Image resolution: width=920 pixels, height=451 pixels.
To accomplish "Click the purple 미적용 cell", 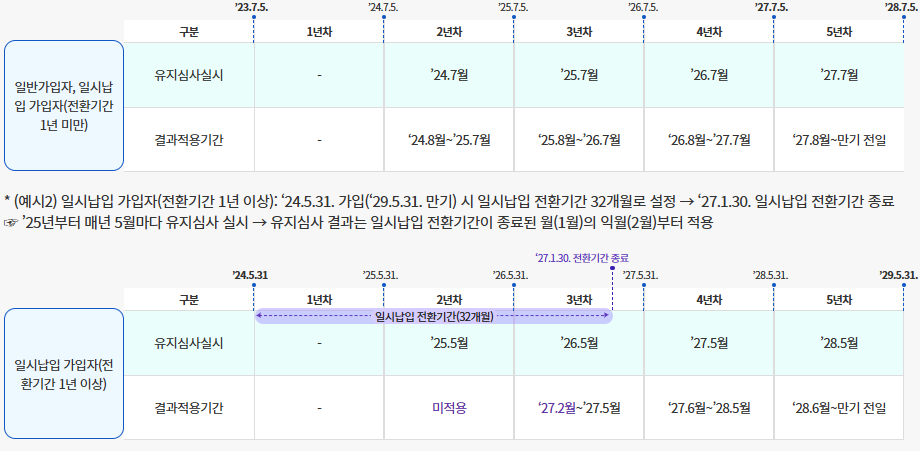I will coord(449,408).
